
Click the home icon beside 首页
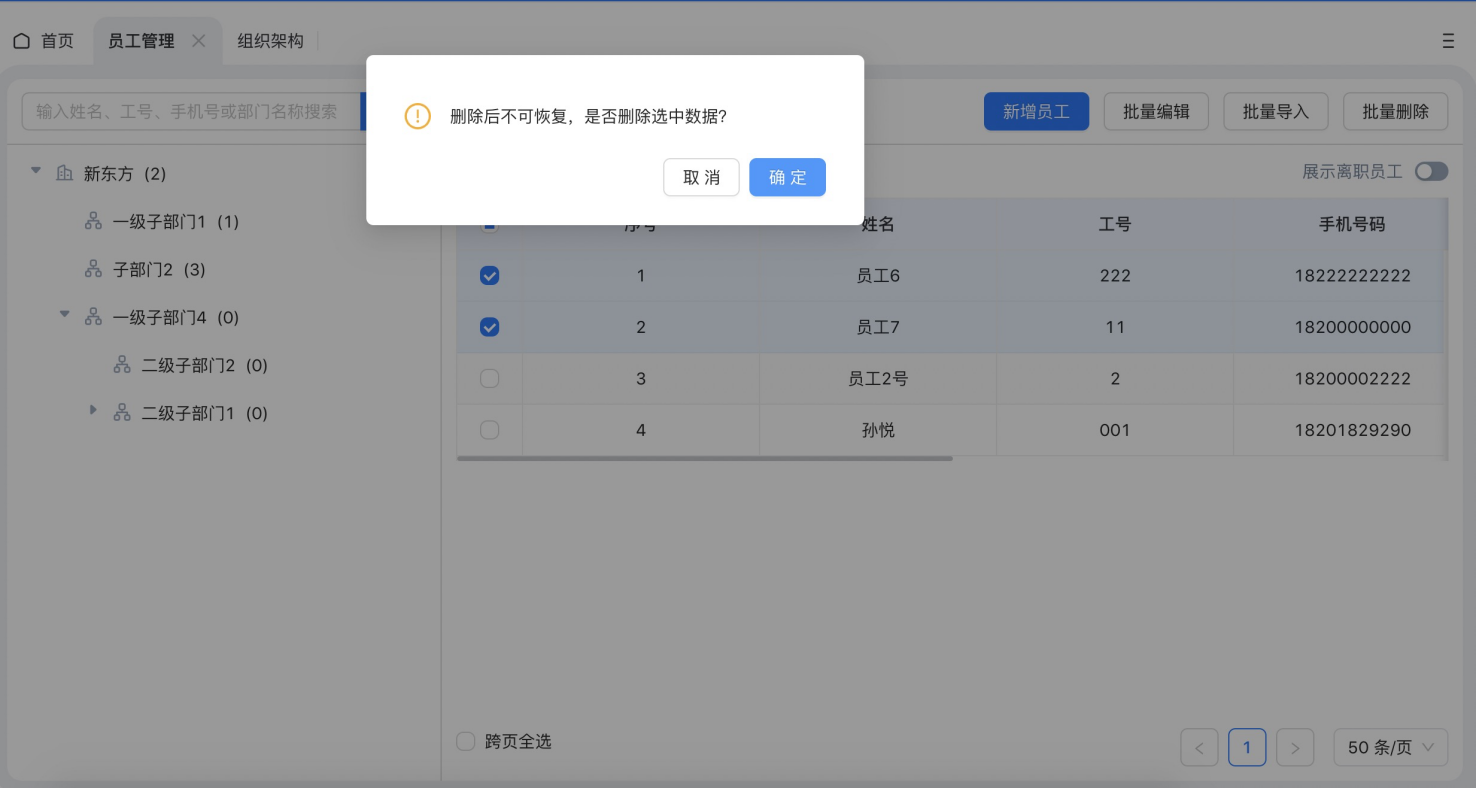[22, 41]
